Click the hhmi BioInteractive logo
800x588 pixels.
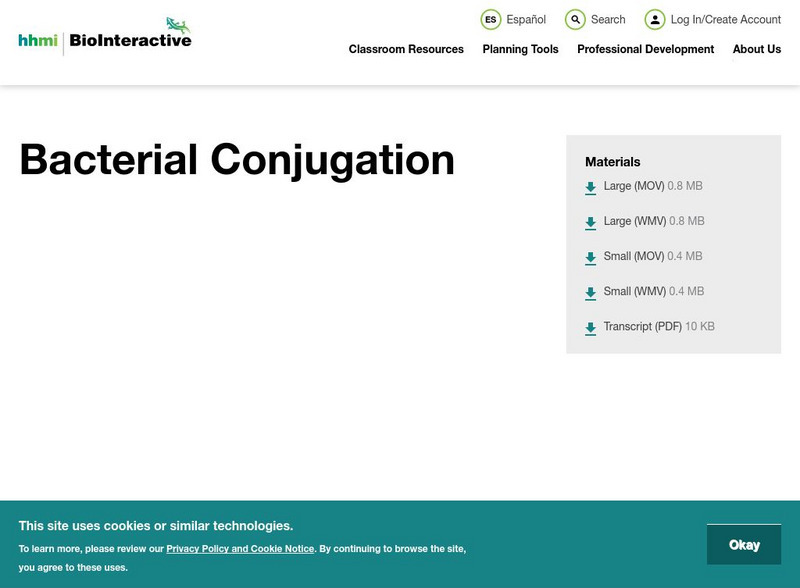(x=103, y=36)
